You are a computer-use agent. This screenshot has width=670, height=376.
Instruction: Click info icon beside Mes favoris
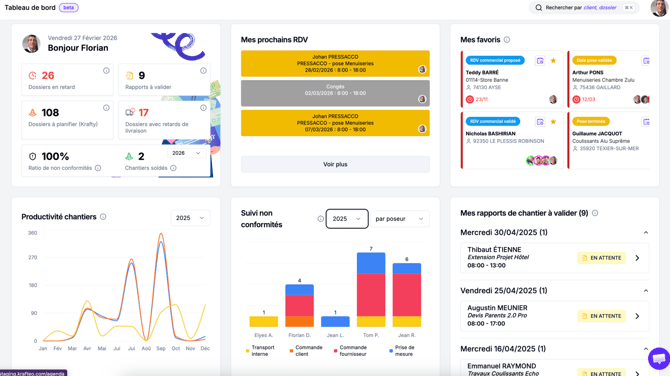(x=507, y=40)
